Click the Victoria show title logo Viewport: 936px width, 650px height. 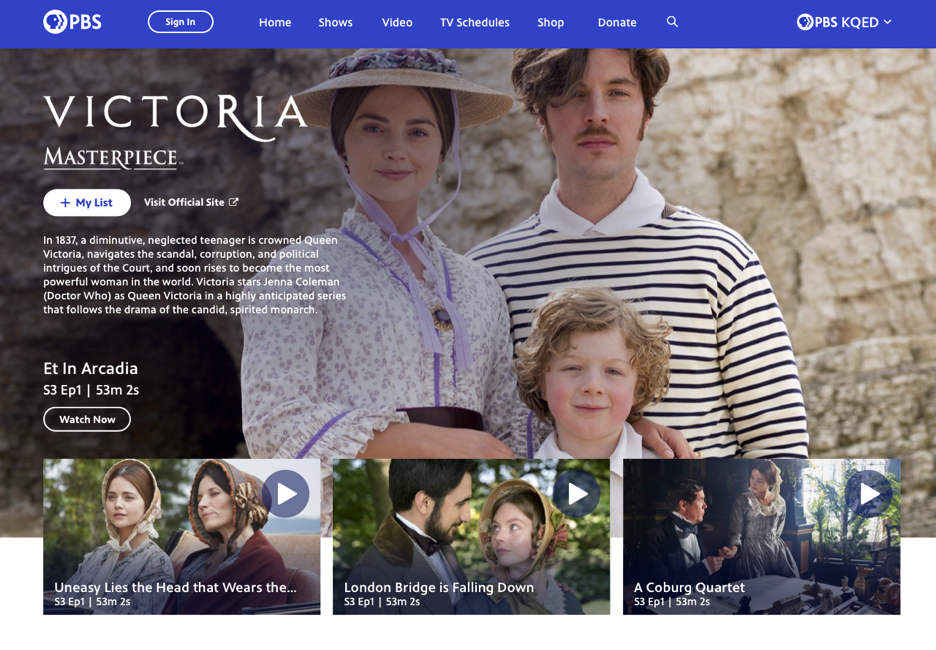(175, 116)
